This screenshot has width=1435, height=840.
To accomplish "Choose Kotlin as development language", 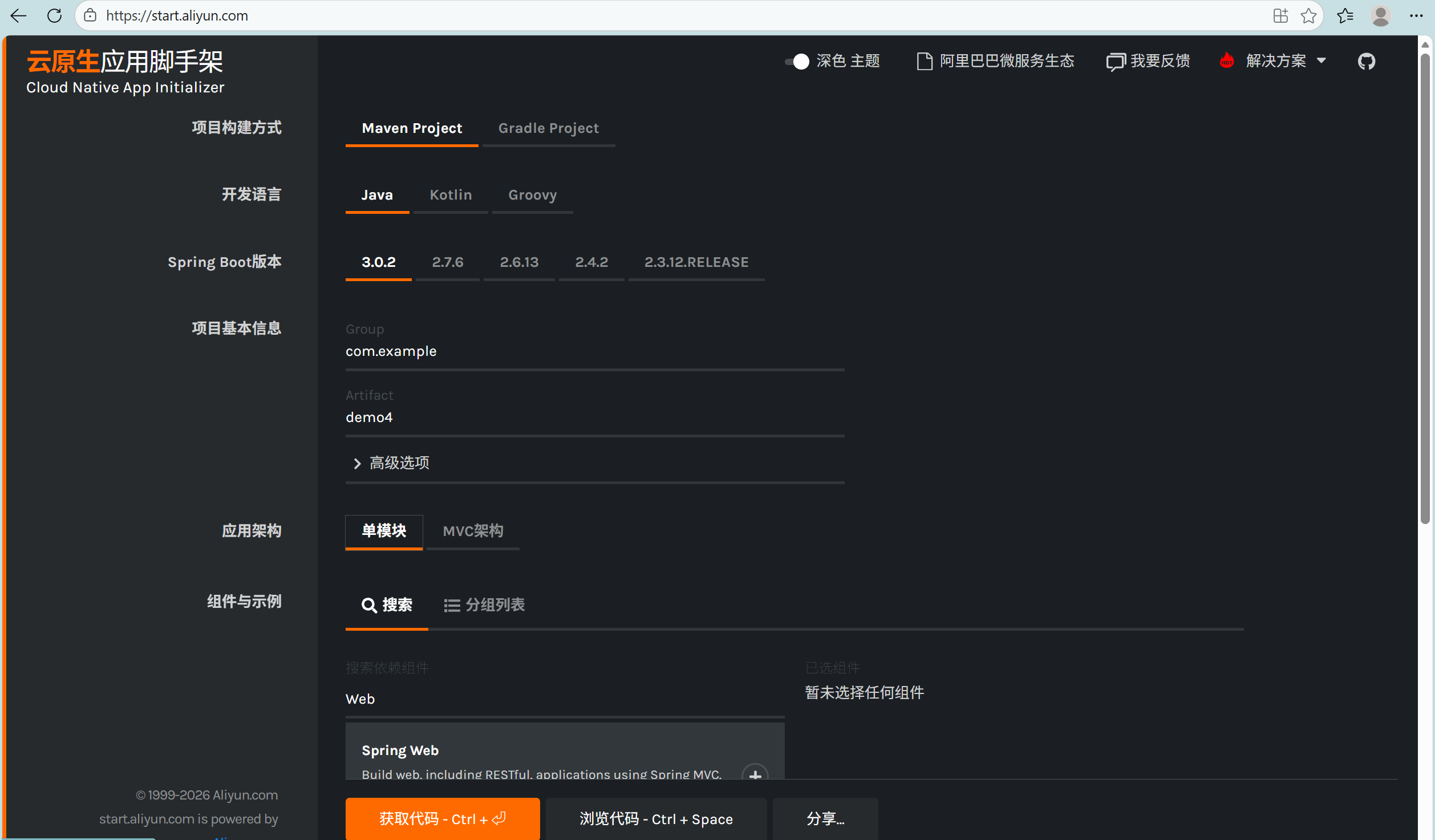I will 450,195.
